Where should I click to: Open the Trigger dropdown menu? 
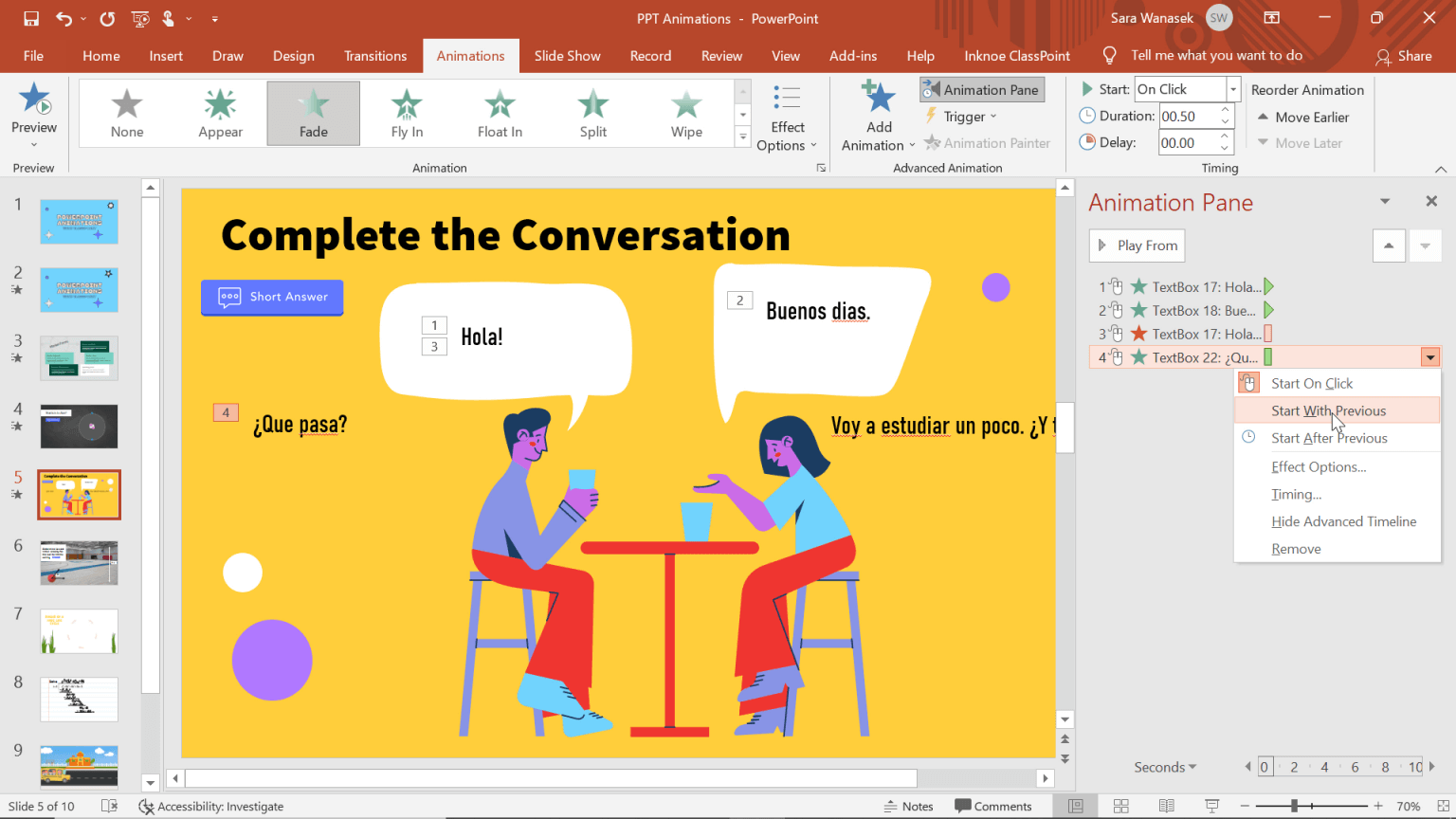point(961,116)
